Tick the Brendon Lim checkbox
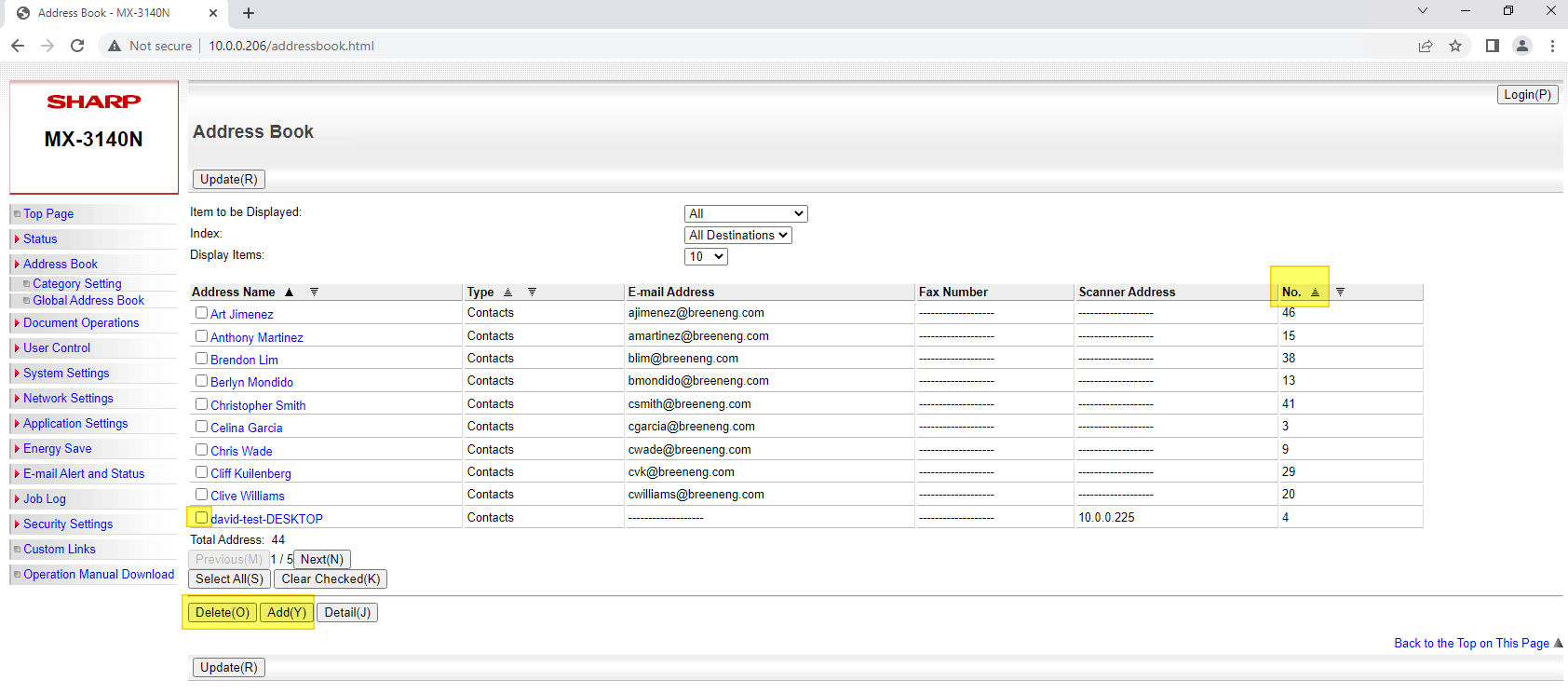Screen dimensions: 1568x694 (x=201, y=358)
